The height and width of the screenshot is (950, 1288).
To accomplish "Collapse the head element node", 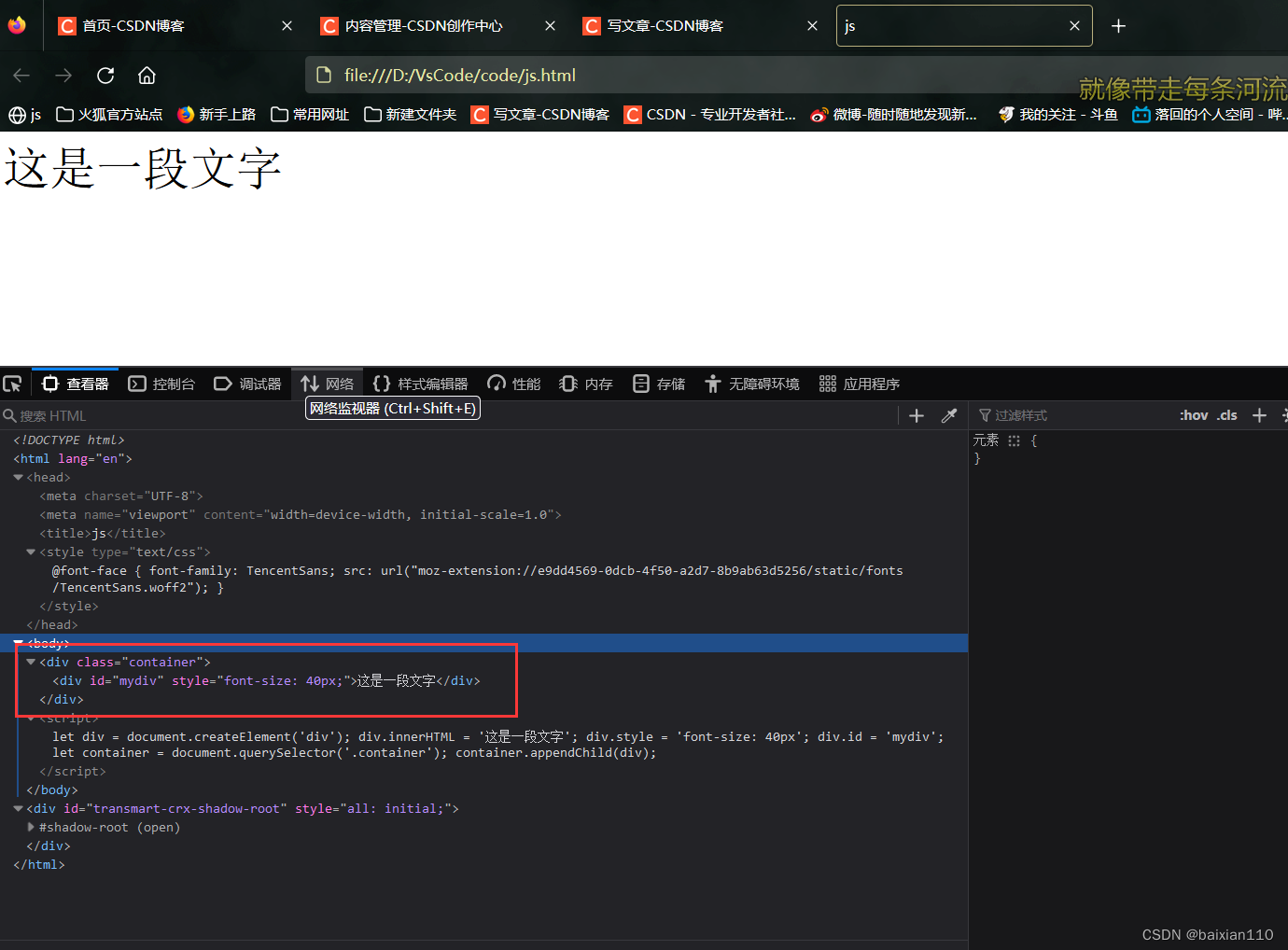I will 18,477.
